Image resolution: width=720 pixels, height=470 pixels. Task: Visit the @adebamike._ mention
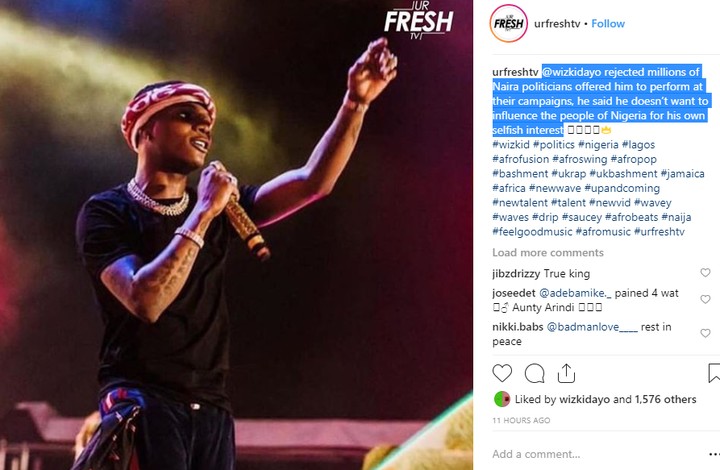[x=575, y=293]
